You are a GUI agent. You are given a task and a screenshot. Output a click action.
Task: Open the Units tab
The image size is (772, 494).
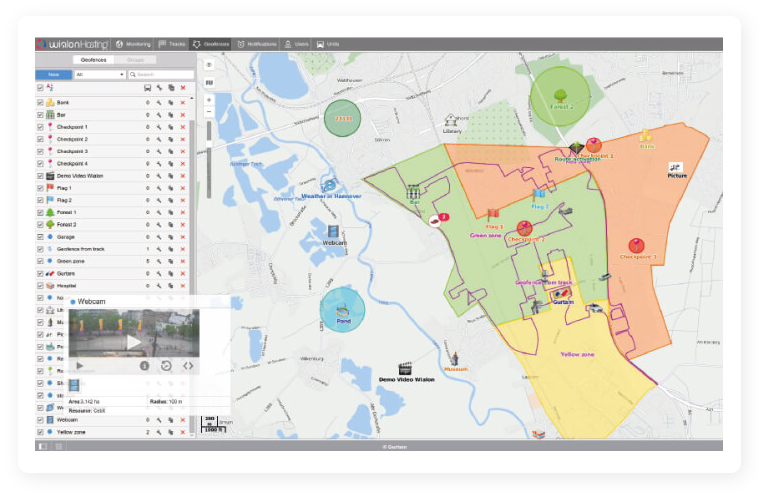[x=327, y=44]
